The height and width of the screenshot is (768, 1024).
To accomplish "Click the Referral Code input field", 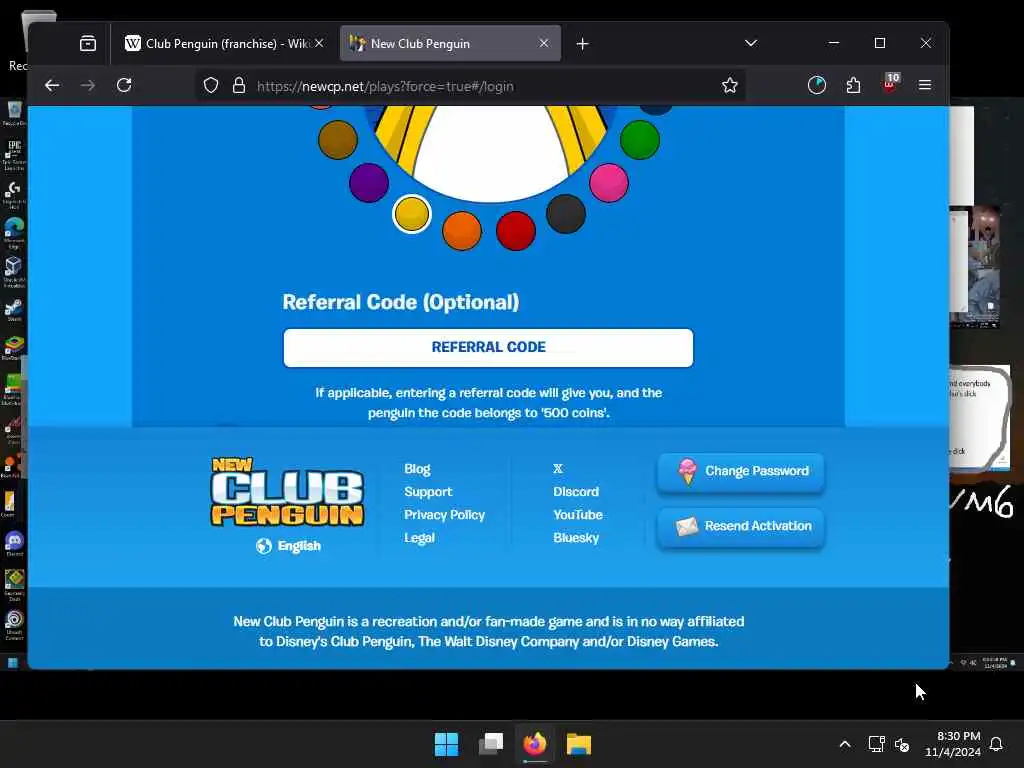I will pyautogui.click(x=488, y=347).
